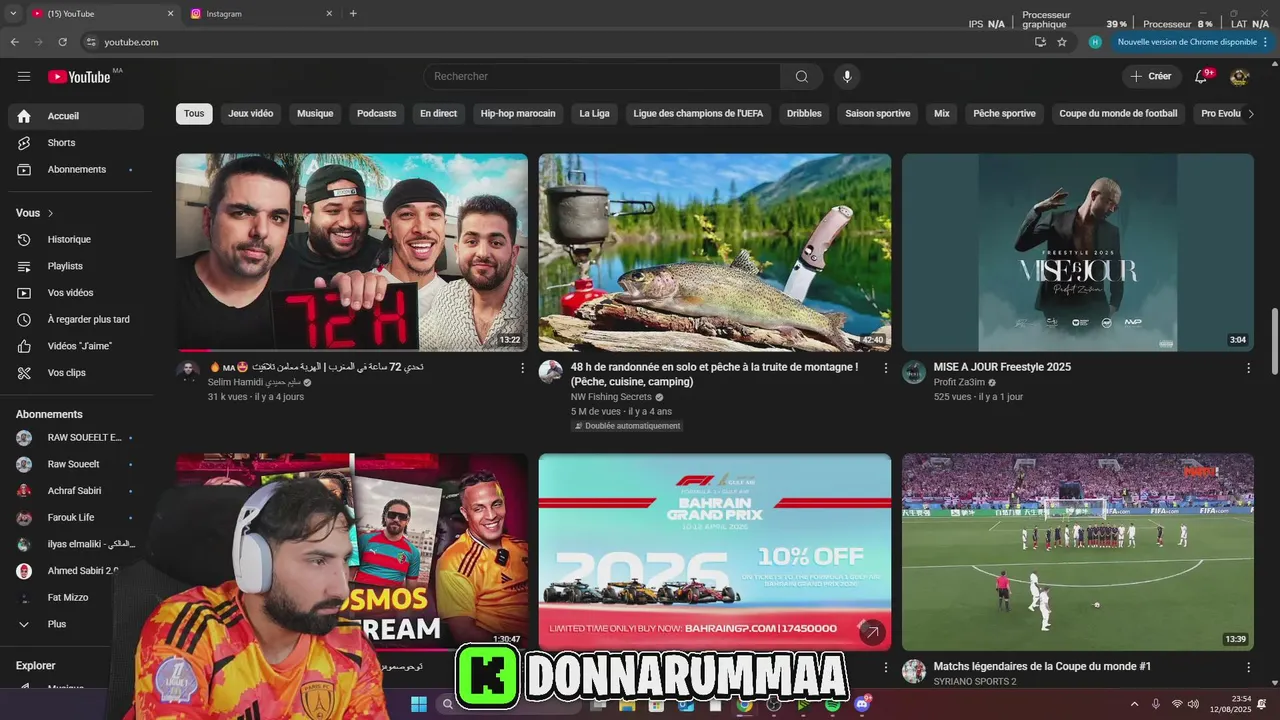Open NW Fishing Secrets channel avatar

[551, 372]
